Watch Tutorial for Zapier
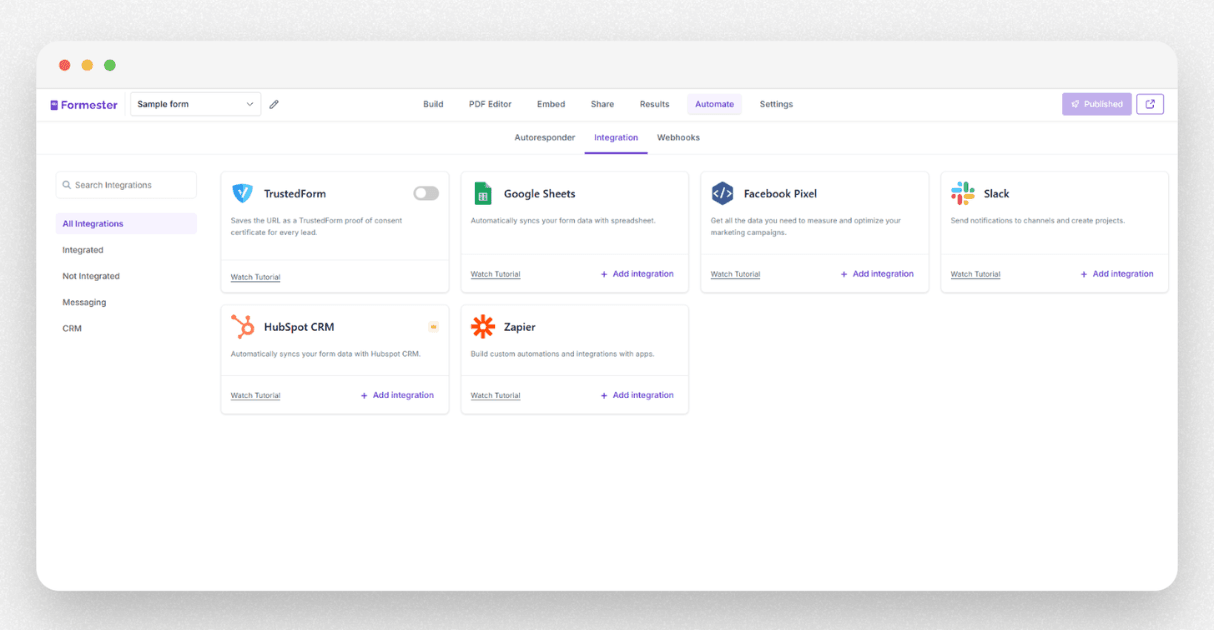 coord(495,395)
